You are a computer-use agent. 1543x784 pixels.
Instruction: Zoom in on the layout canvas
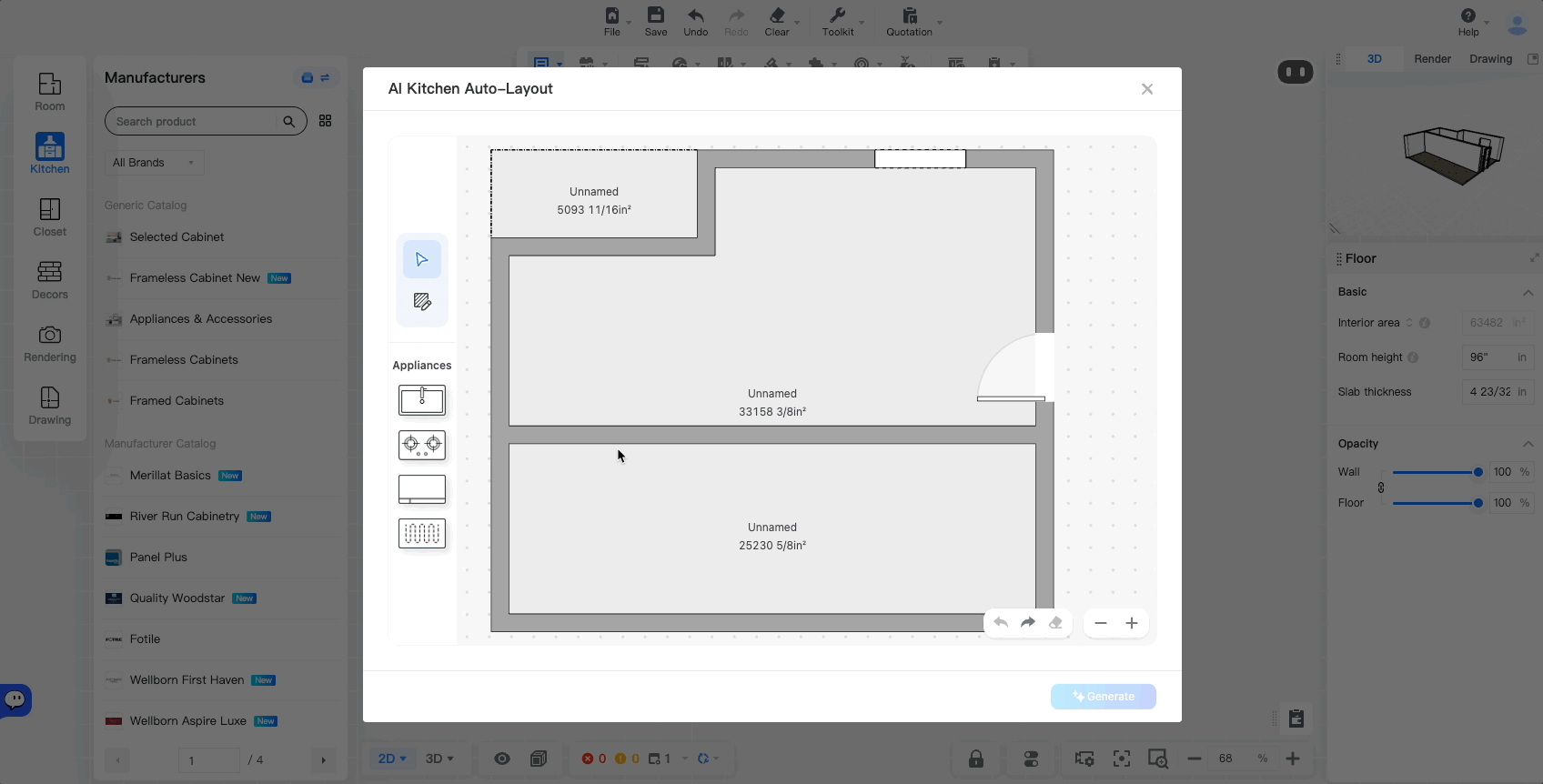click(x=1132, y=623)
